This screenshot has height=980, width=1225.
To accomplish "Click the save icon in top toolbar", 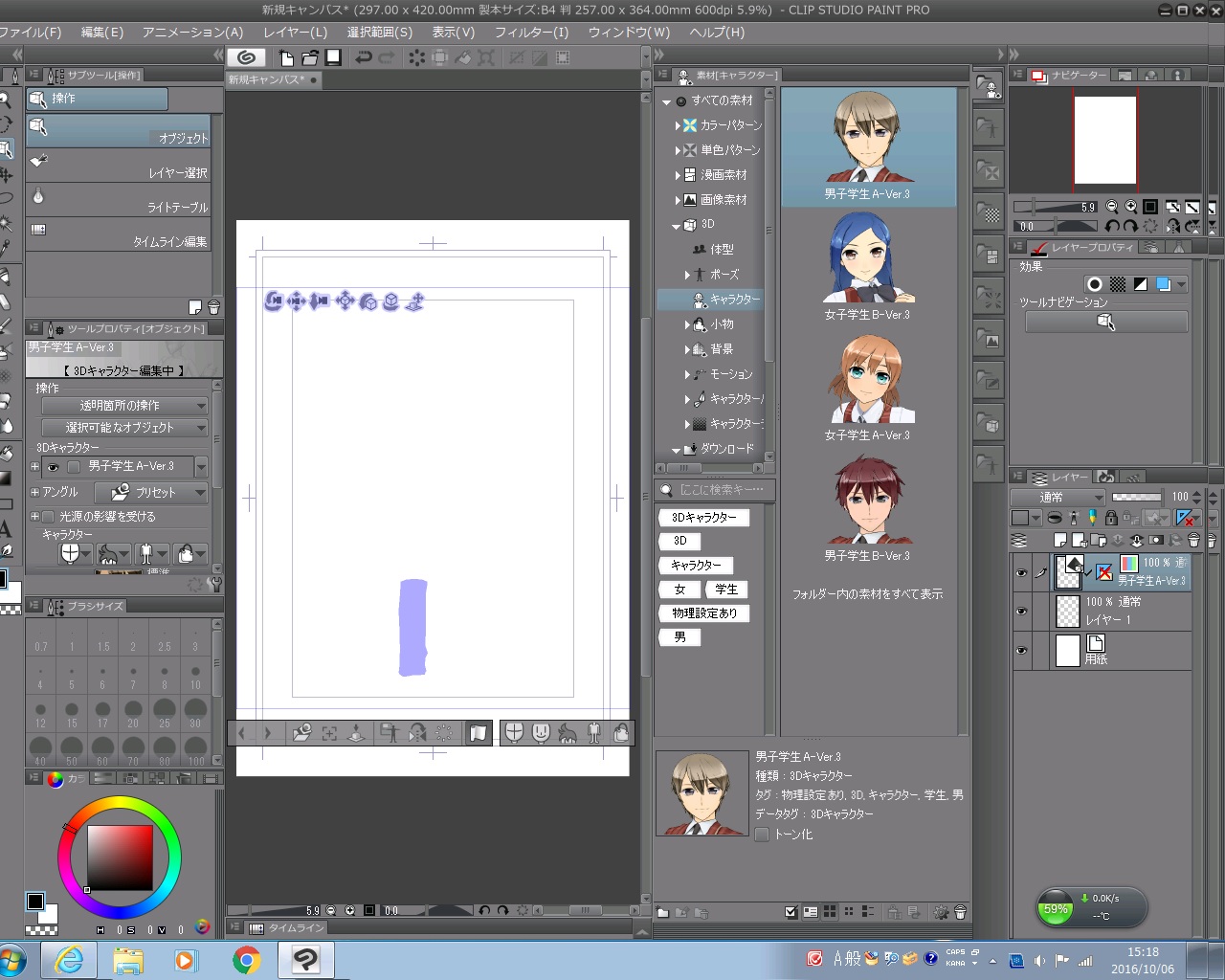I will (333, 57).
